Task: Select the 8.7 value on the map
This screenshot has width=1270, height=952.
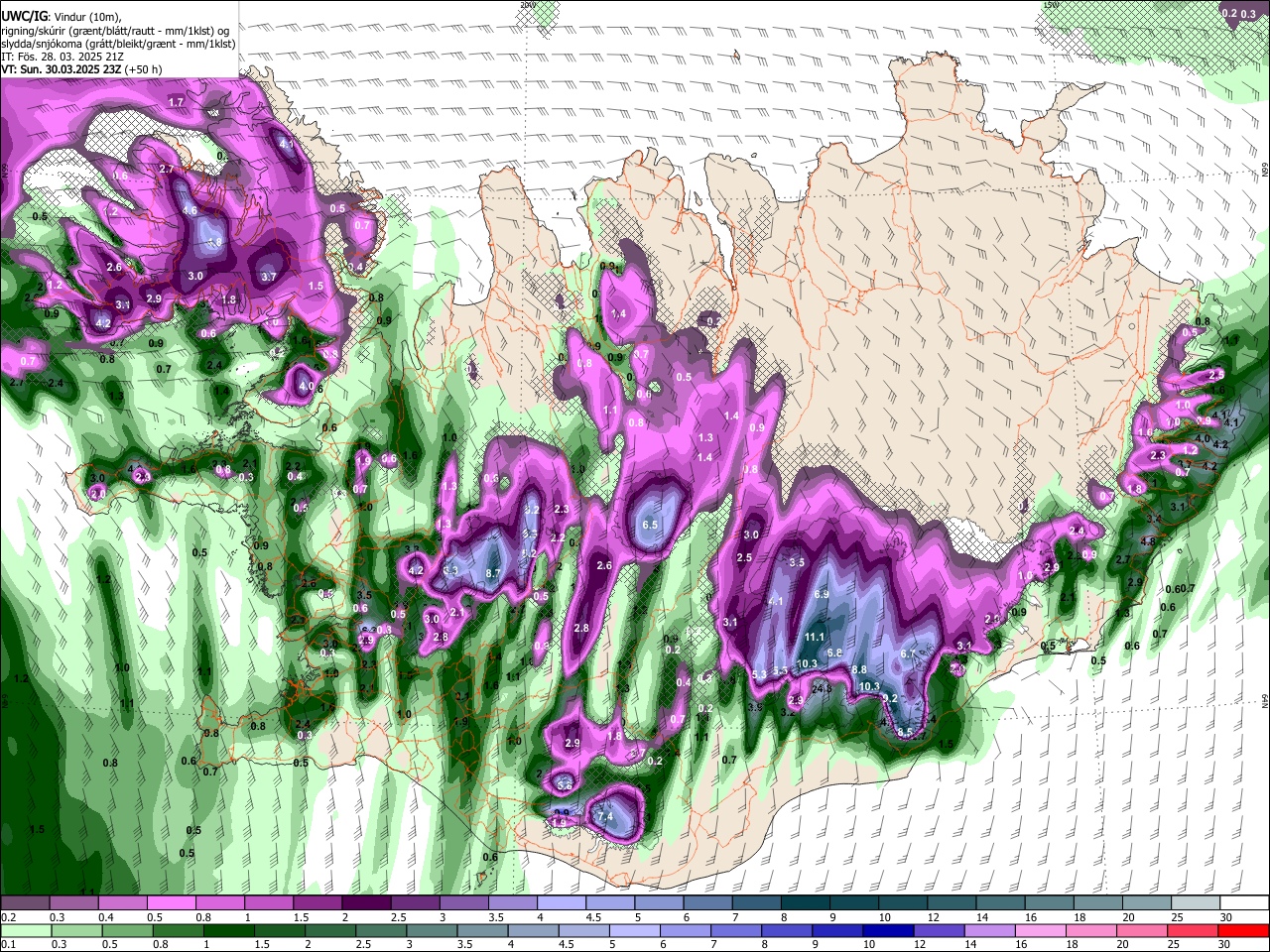Action: (493, 573)
